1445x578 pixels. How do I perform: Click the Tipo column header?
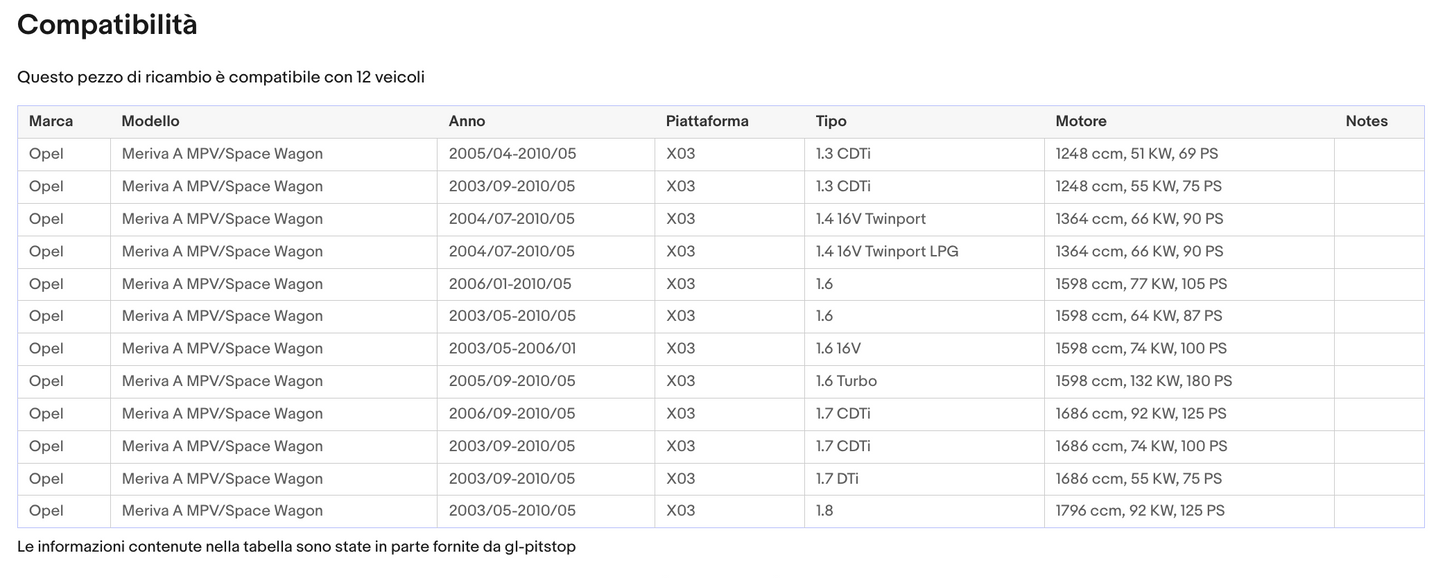(x=831, y=121)
